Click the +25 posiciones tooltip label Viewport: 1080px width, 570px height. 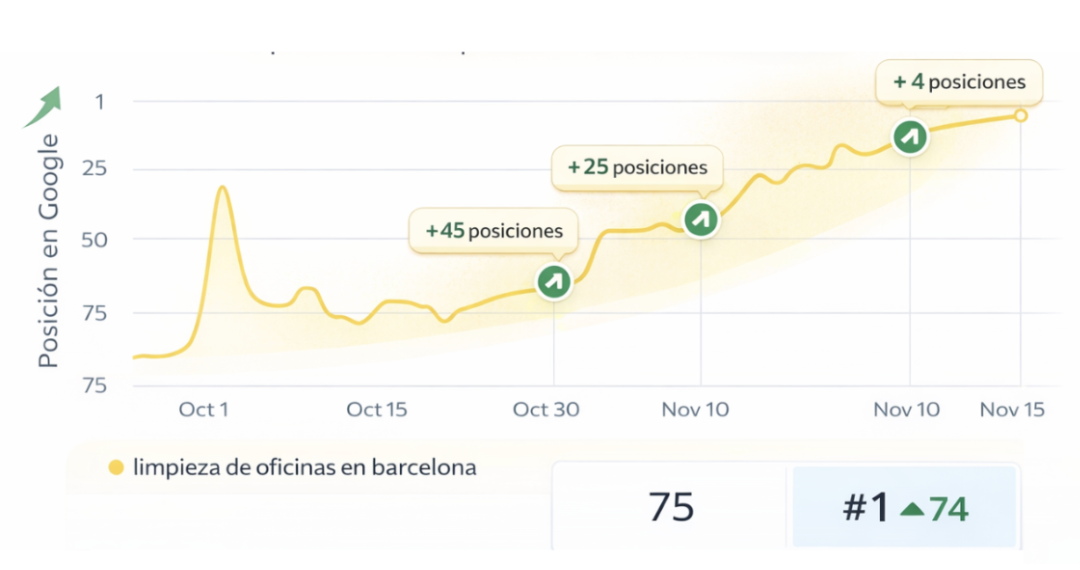[637, 168]
